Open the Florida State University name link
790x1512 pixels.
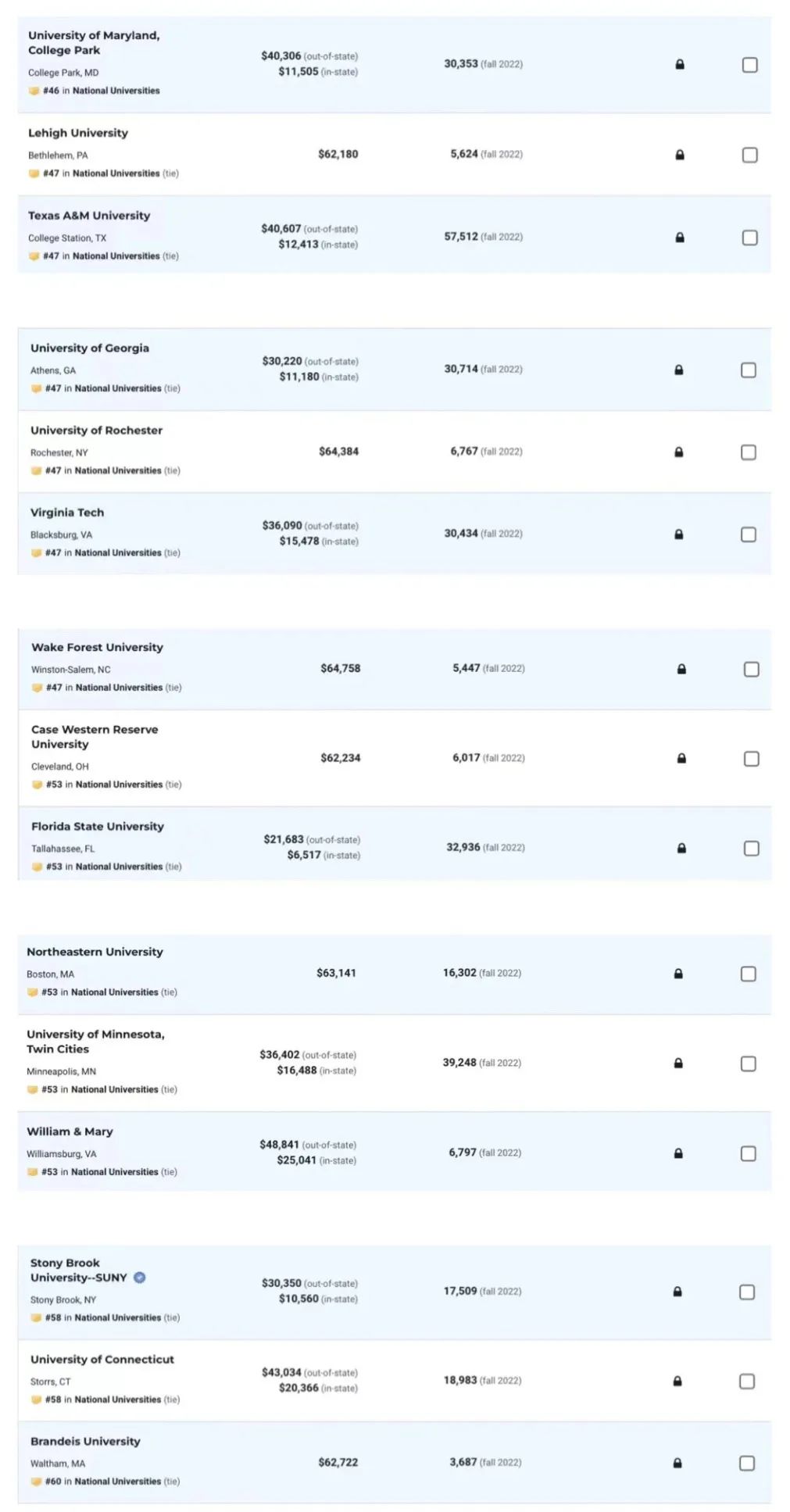(98, 827)
